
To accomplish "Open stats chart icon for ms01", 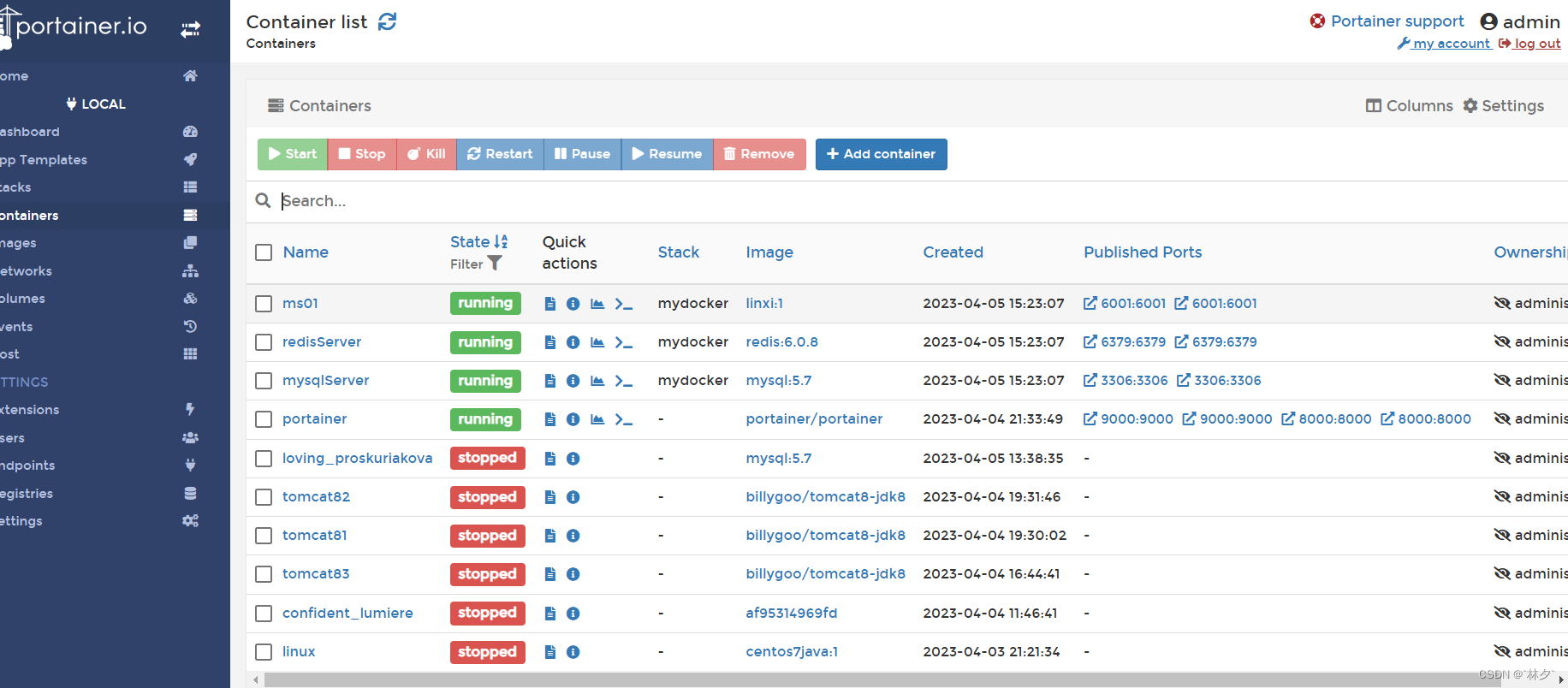I will (x=597, y=304).
